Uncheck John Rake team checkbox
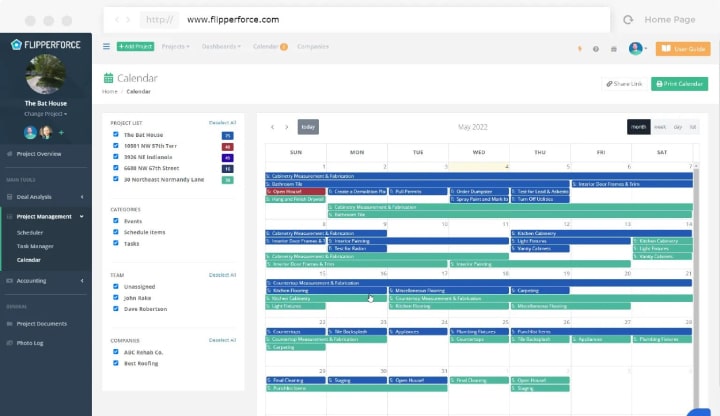Viewport: 720px width, 416px height. 116,298
